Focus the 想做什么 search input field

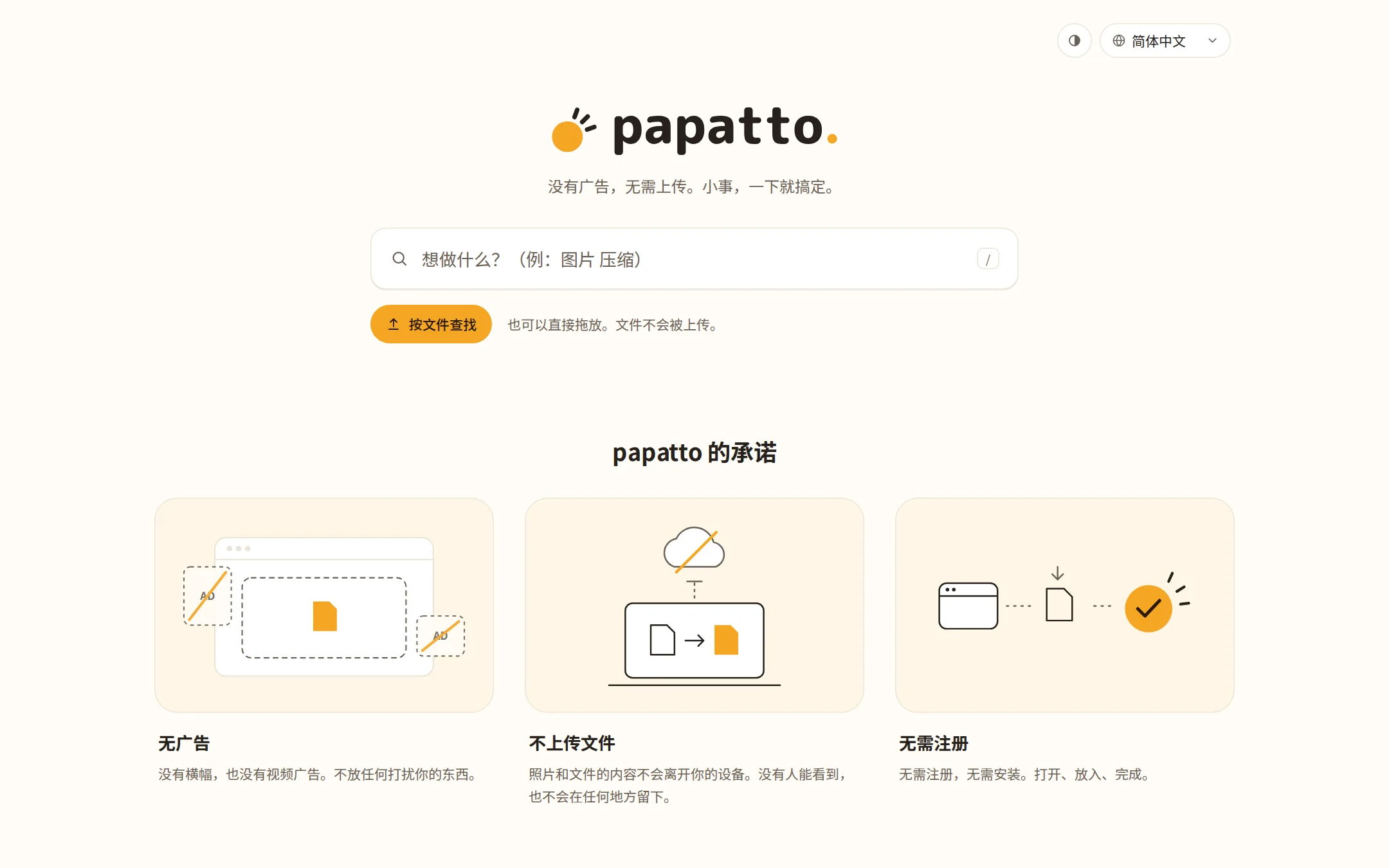(694, 259)
